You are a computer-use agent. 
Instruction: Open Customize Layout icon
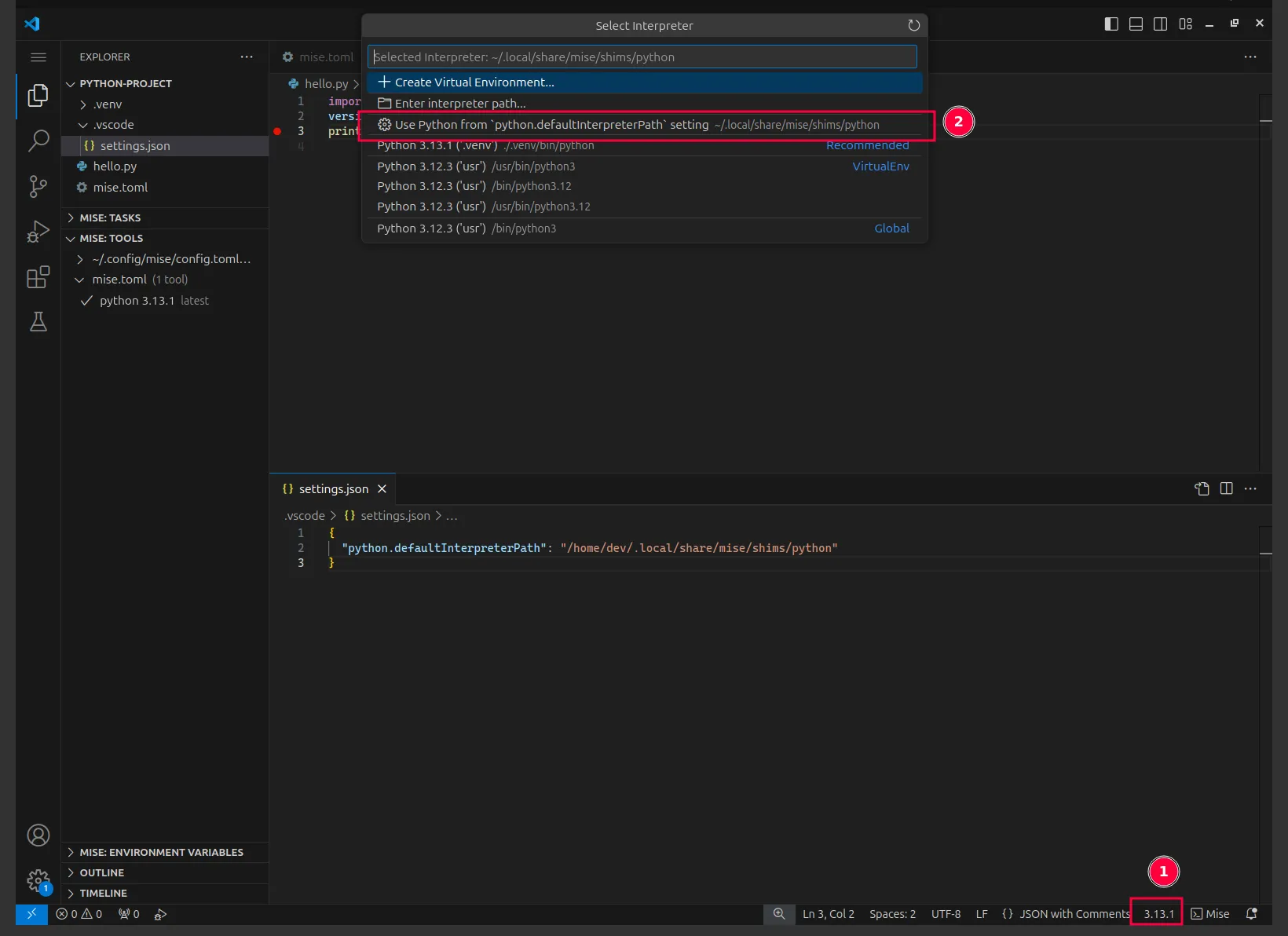1185,24
